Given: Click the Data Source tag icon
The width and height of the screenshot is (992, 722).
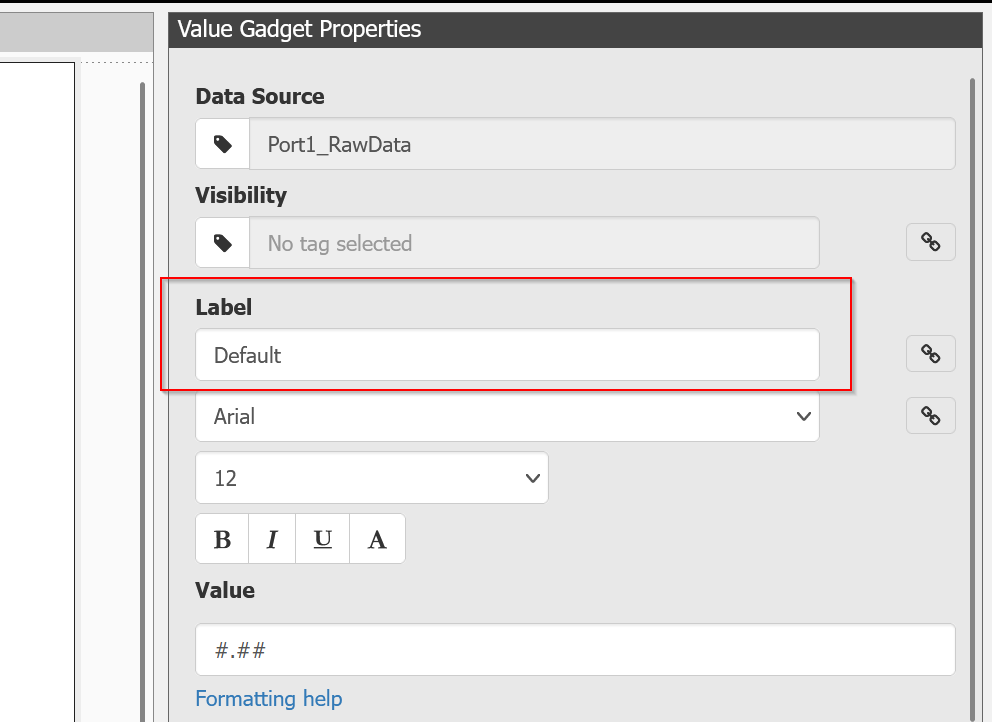Looking at the screenshot, I should tap(223, 144).
